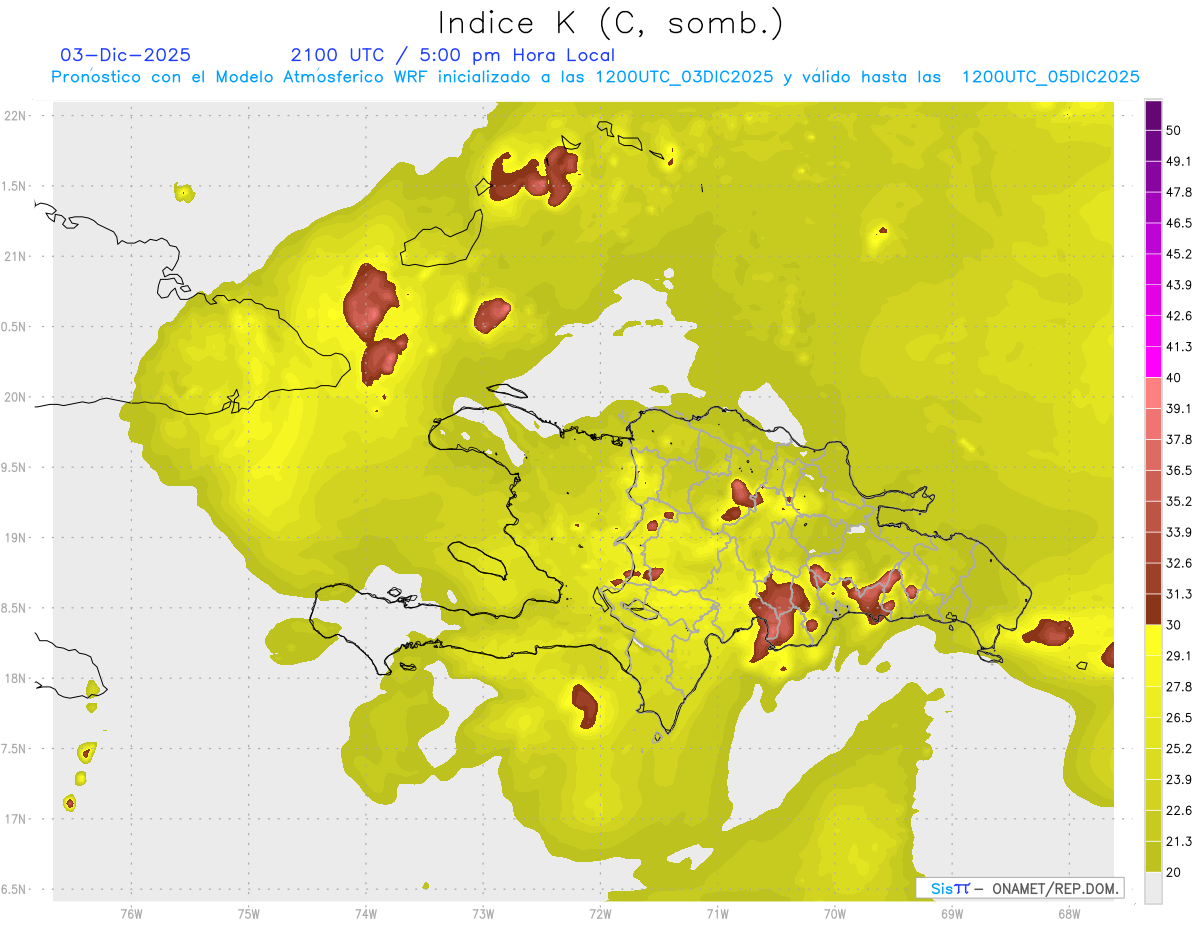The width and height of the screenshot is (1200, 927).
Task: Click the '23.9' value on the color scale
Action: tap(1178, 779)
